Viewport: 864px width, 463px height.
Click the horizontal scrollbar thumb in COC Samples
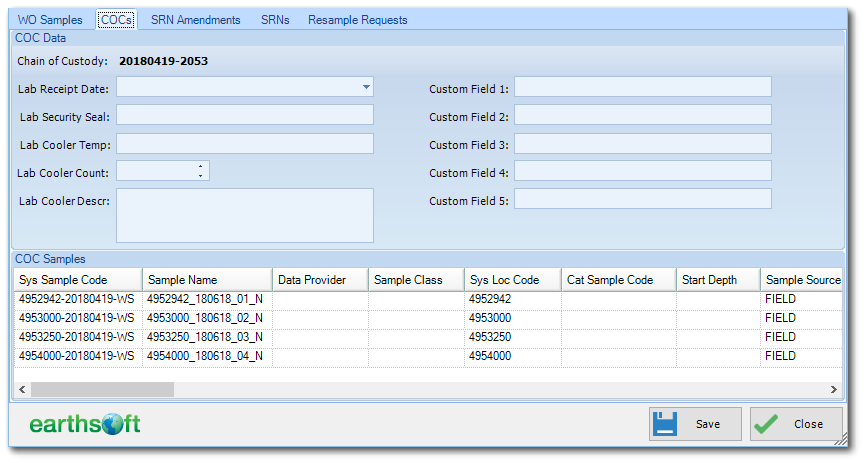(100, 390)
